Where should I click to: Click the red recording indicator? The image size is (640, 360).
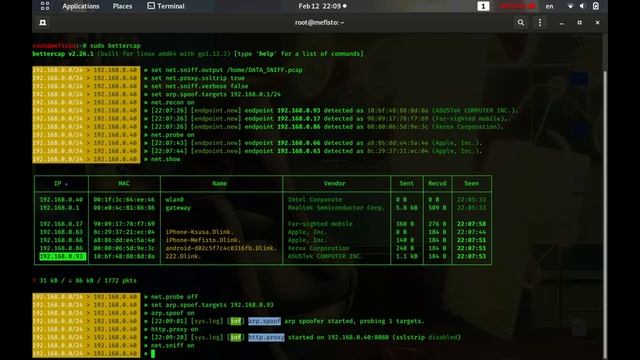click(518, 6)
